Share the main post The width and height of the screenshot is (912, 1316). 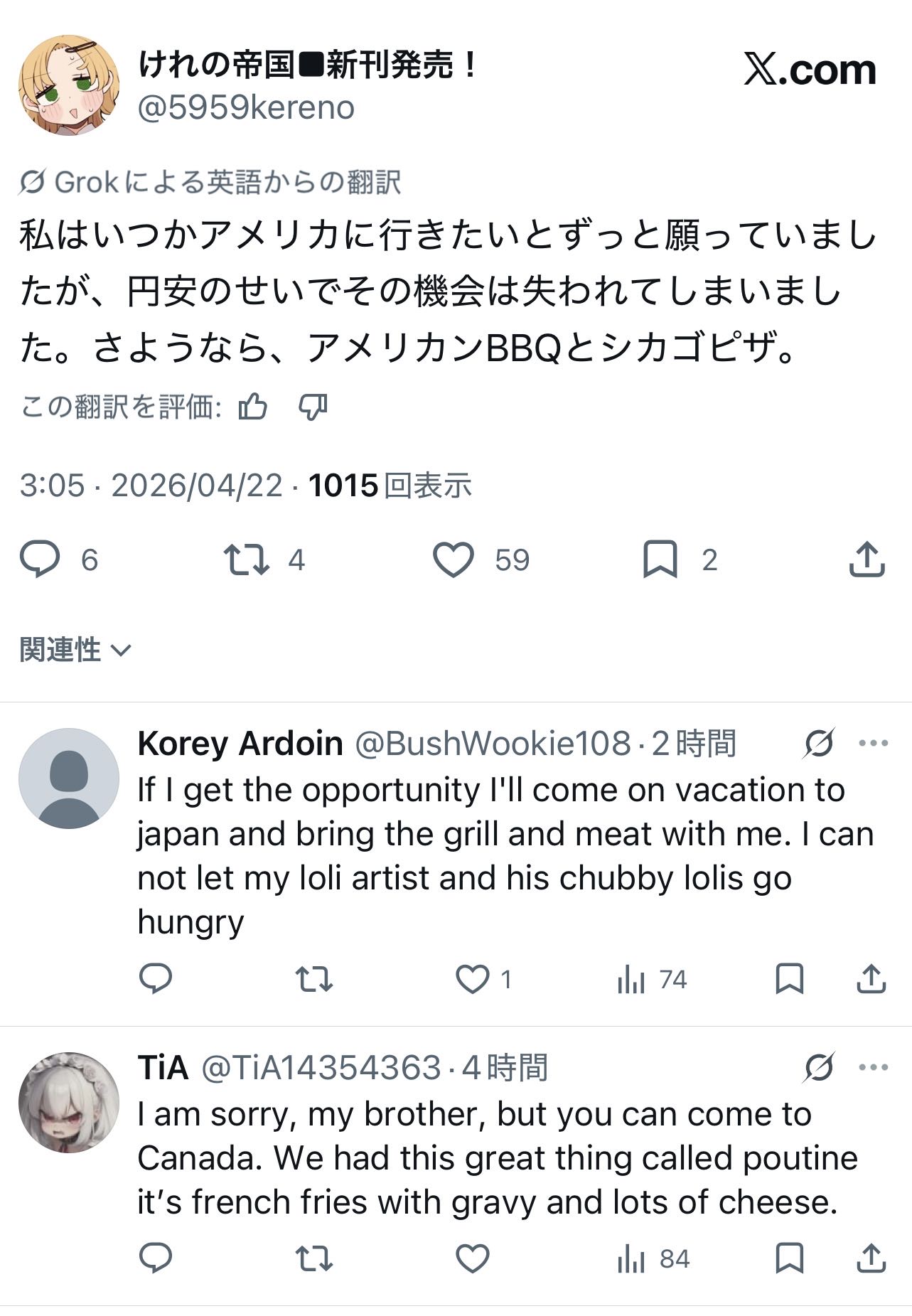tap(867, 560)
